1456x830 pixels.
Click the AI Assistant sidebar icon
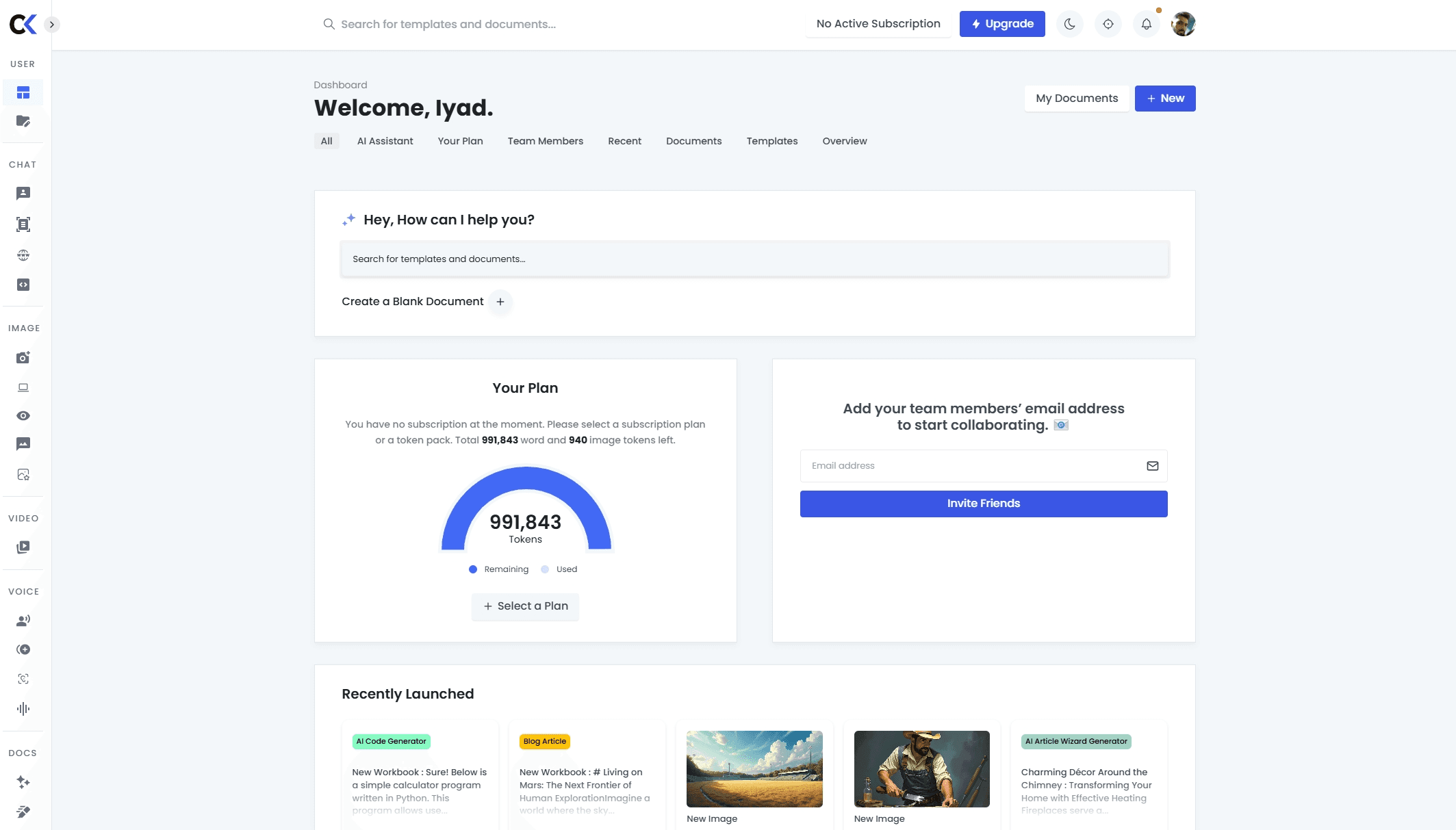point(23,193)
